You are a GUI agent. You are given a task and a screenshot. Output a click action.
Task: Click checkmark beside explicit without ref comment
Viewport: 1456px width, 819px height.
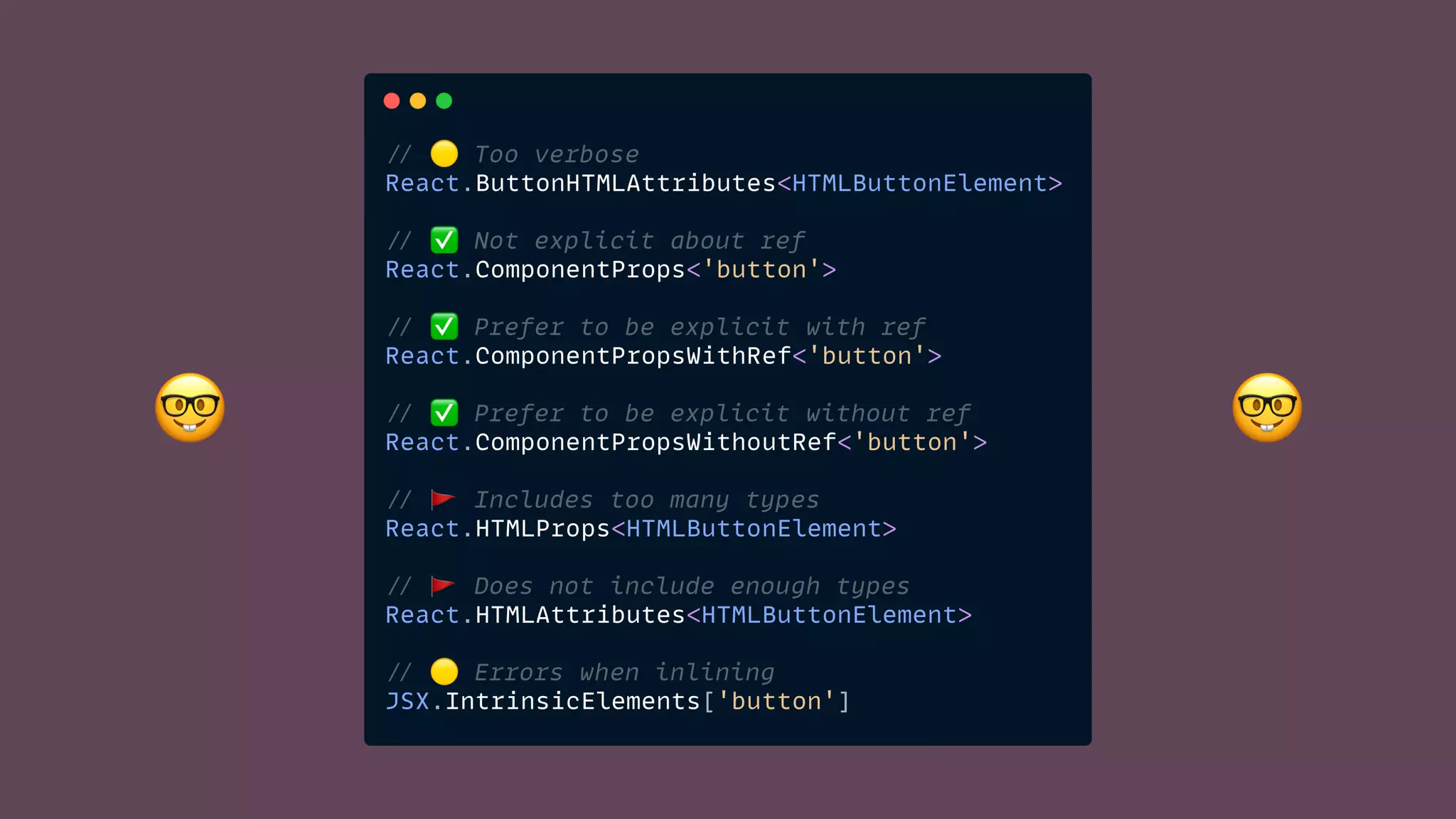[x=444, y=413]
